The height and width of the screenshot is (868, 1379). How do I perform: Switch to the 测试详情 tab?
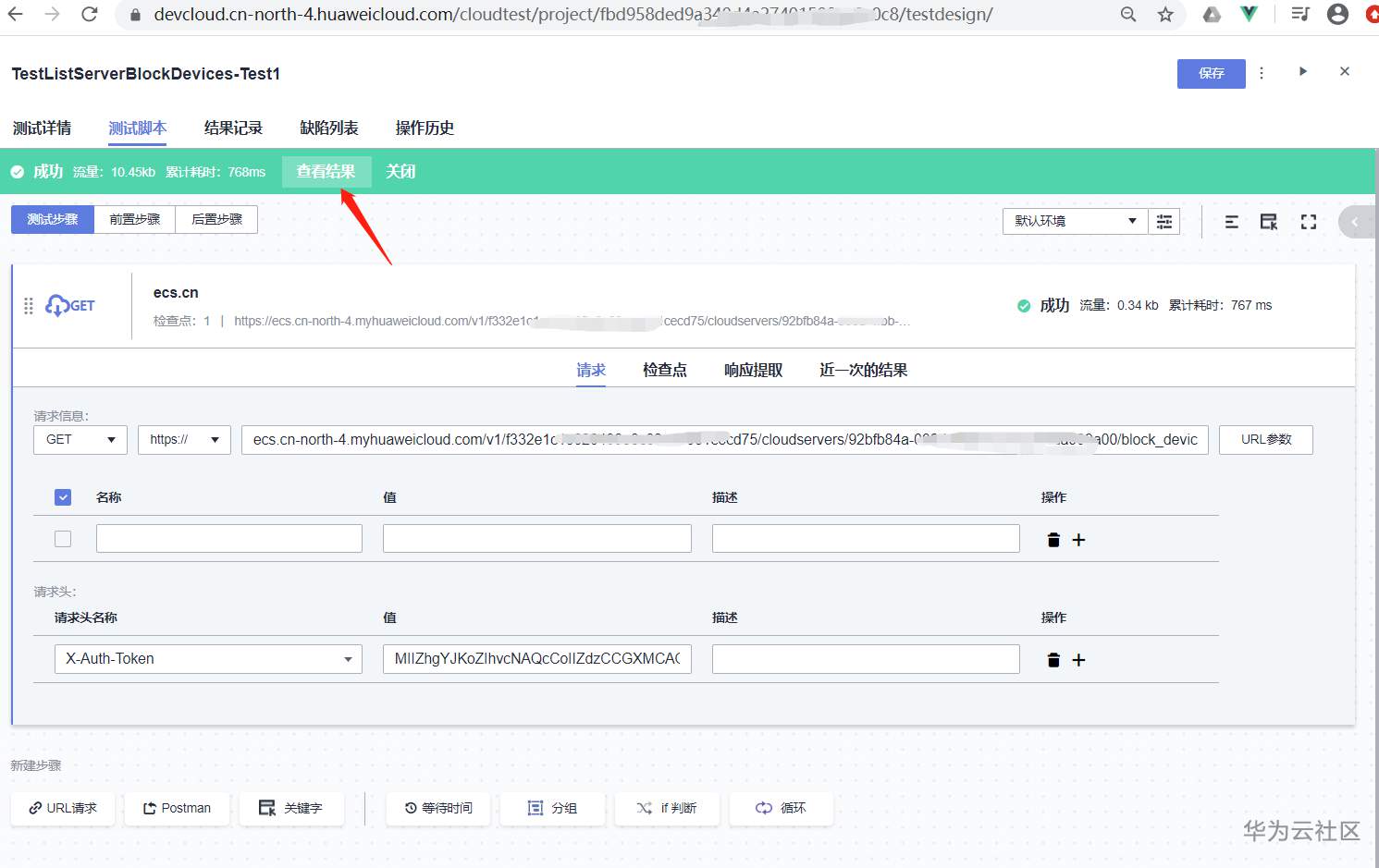(x=42, y=128)
